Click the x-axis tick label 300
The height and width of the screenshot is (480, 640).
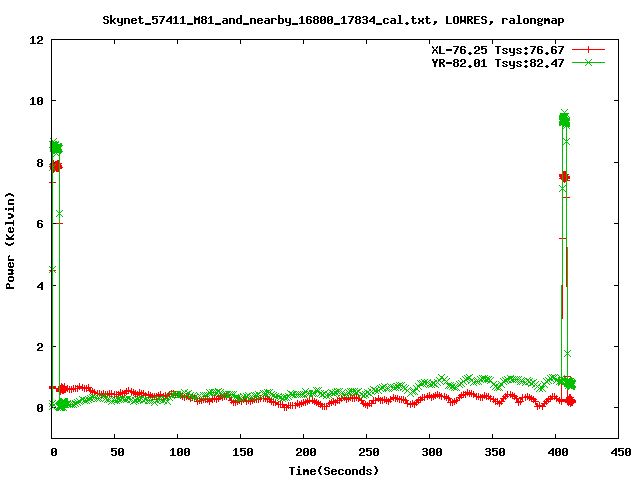pos(432,452)
